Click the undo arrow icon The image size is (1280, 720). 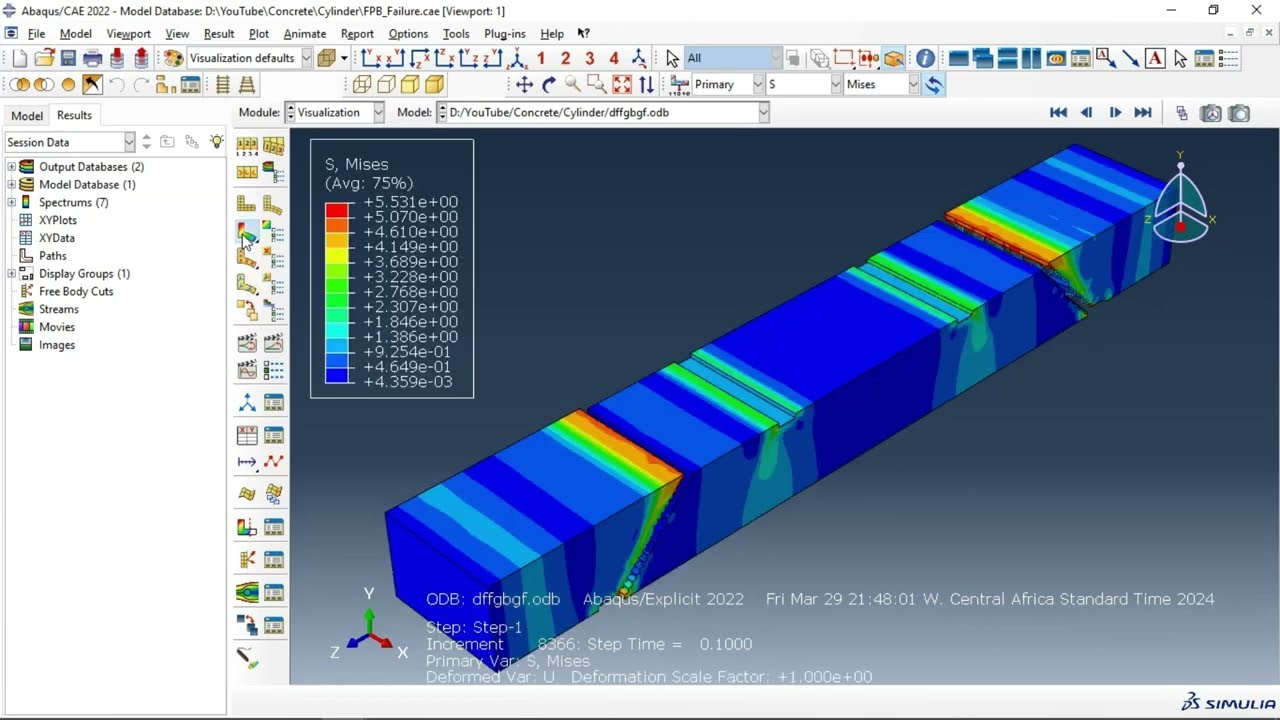[x=117, y=85]
